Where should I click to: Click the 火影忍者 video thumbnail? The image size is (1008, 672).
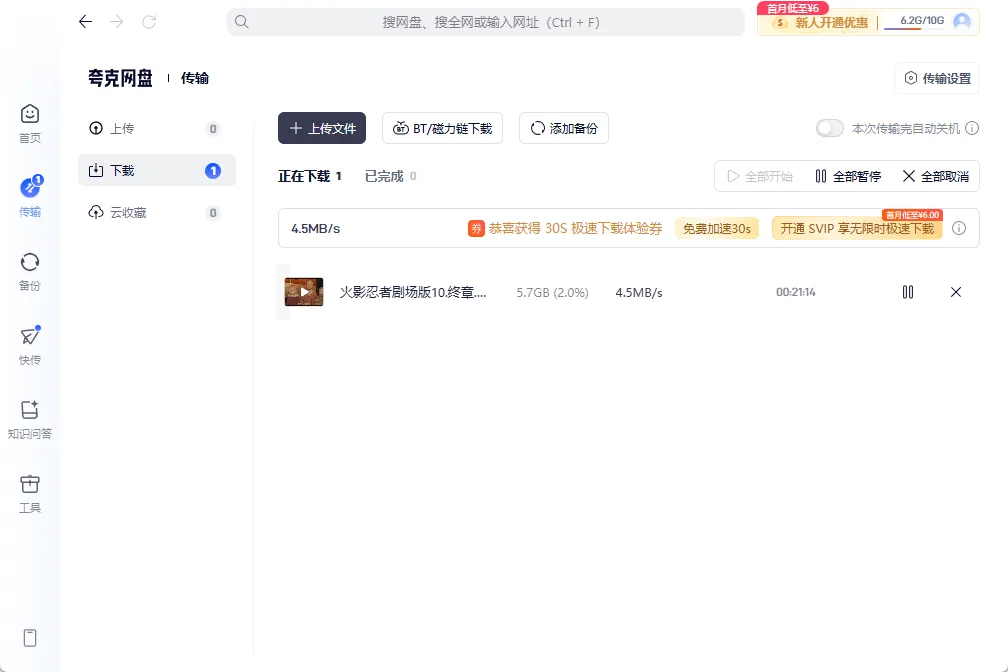point(304,292)
